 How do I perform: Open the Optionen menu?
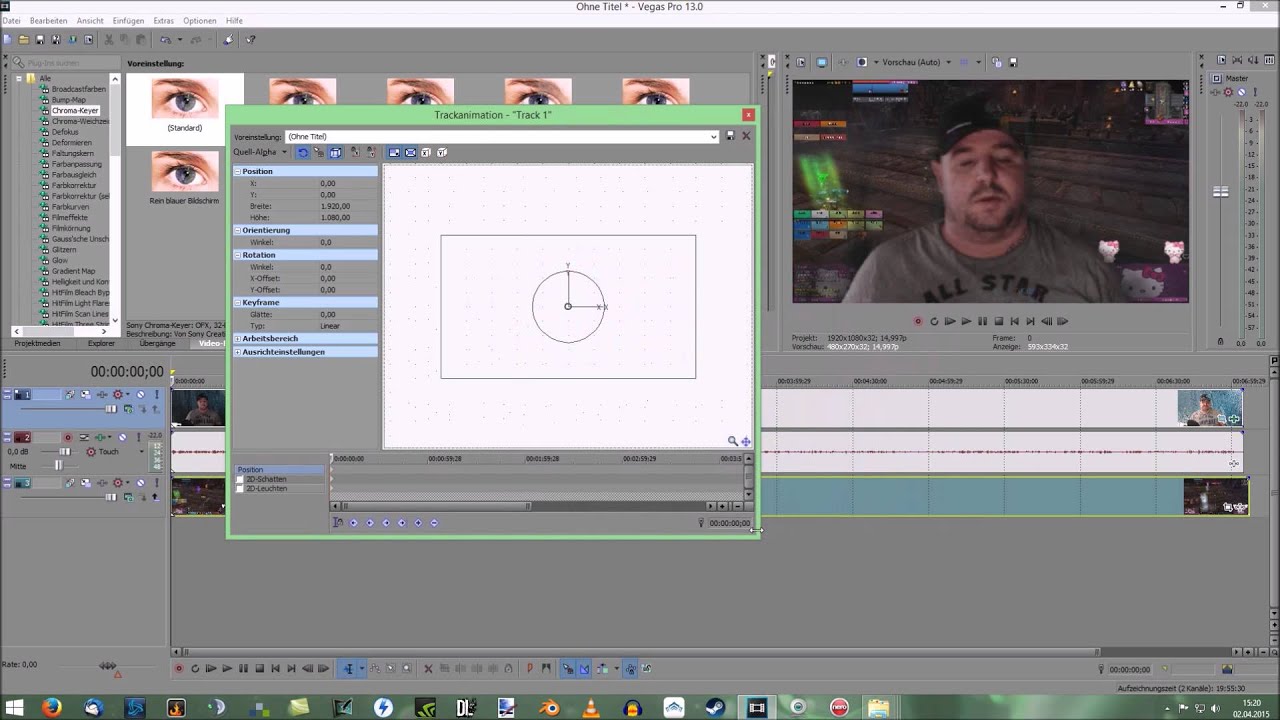[200, 21]
